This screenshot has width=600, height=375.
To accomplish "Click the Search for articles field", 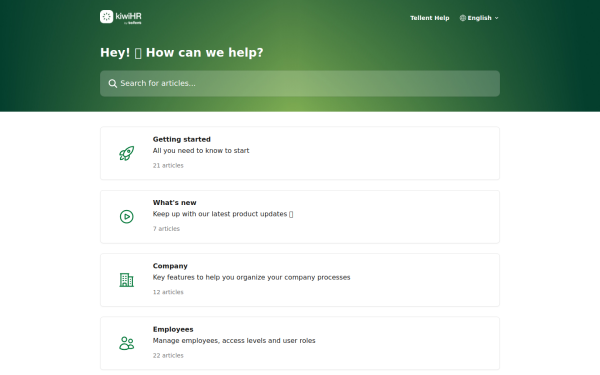I will 300,83.
